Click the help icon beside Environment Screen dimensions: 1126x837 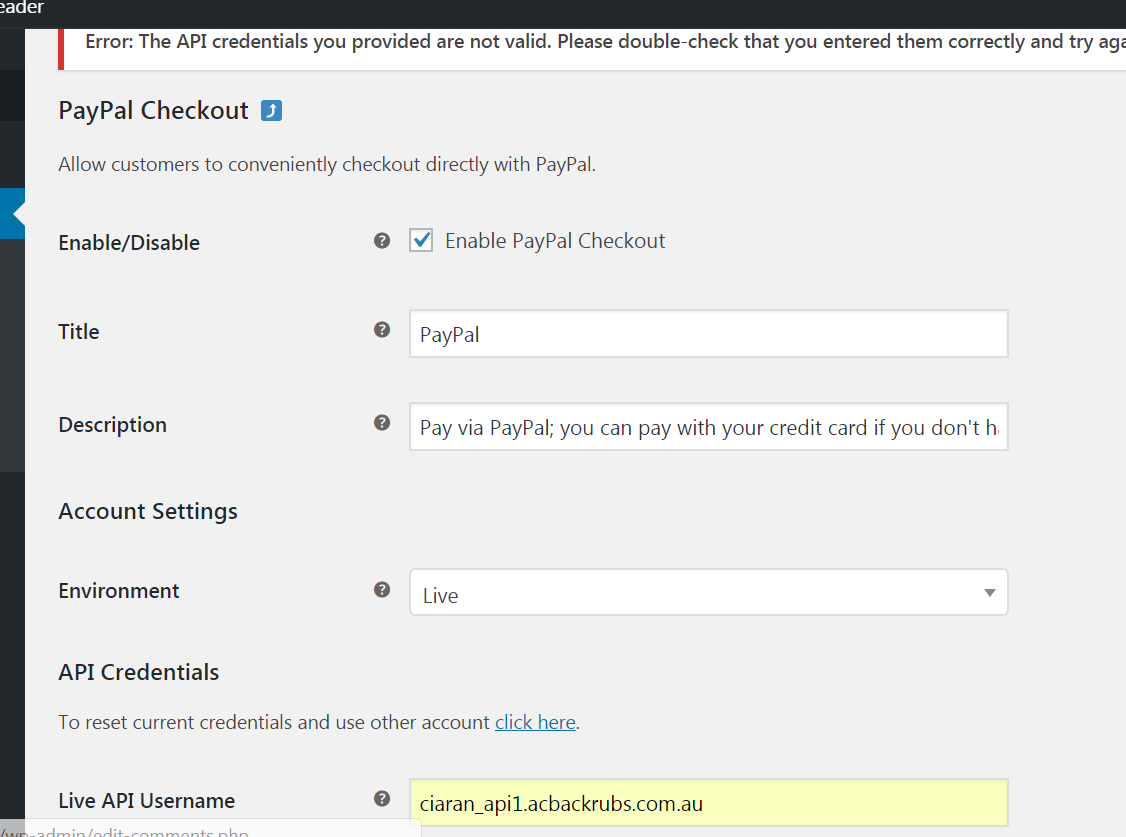tap(382, 589)
